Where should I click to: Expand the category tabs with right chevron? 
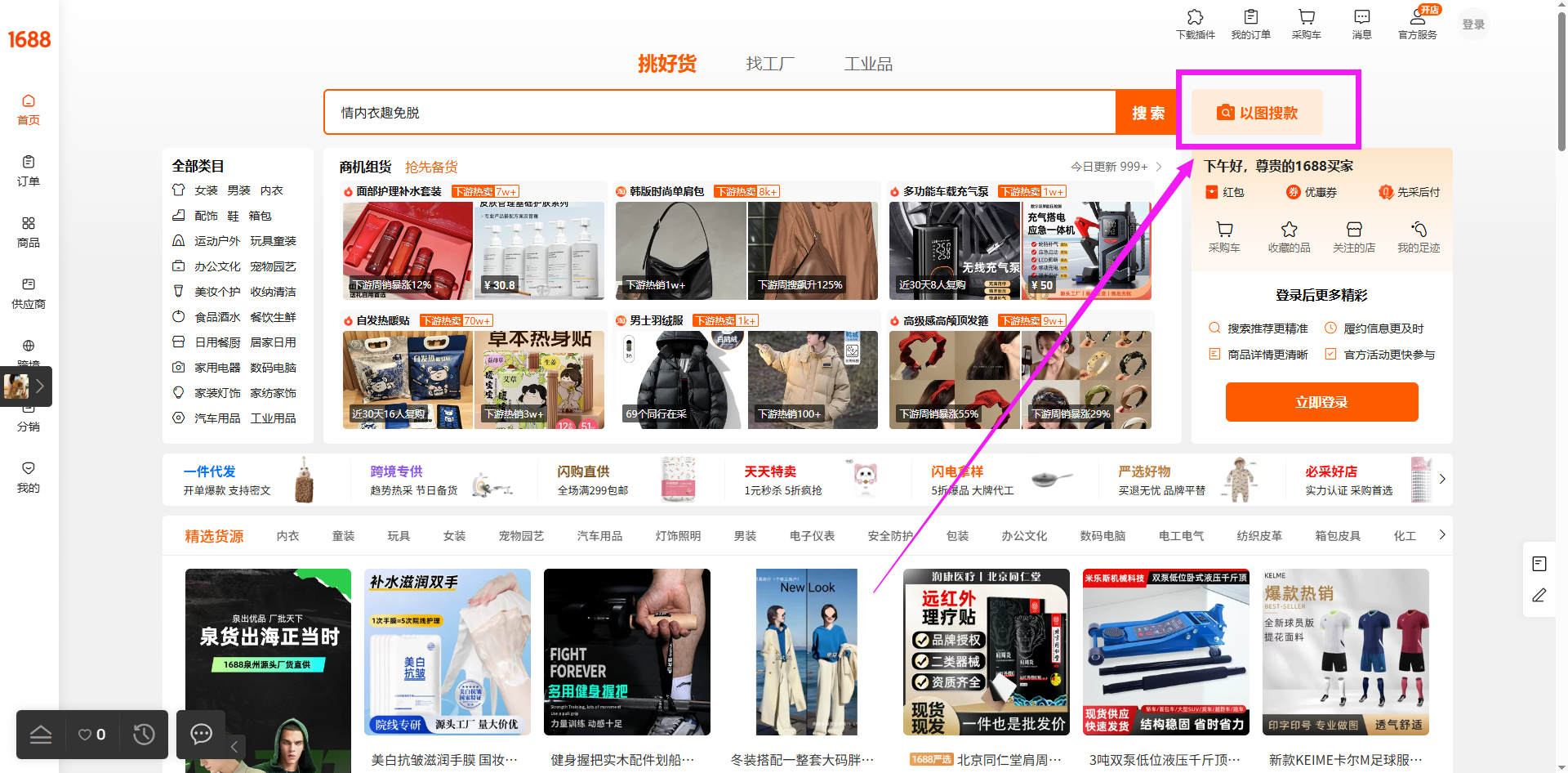1441,534
